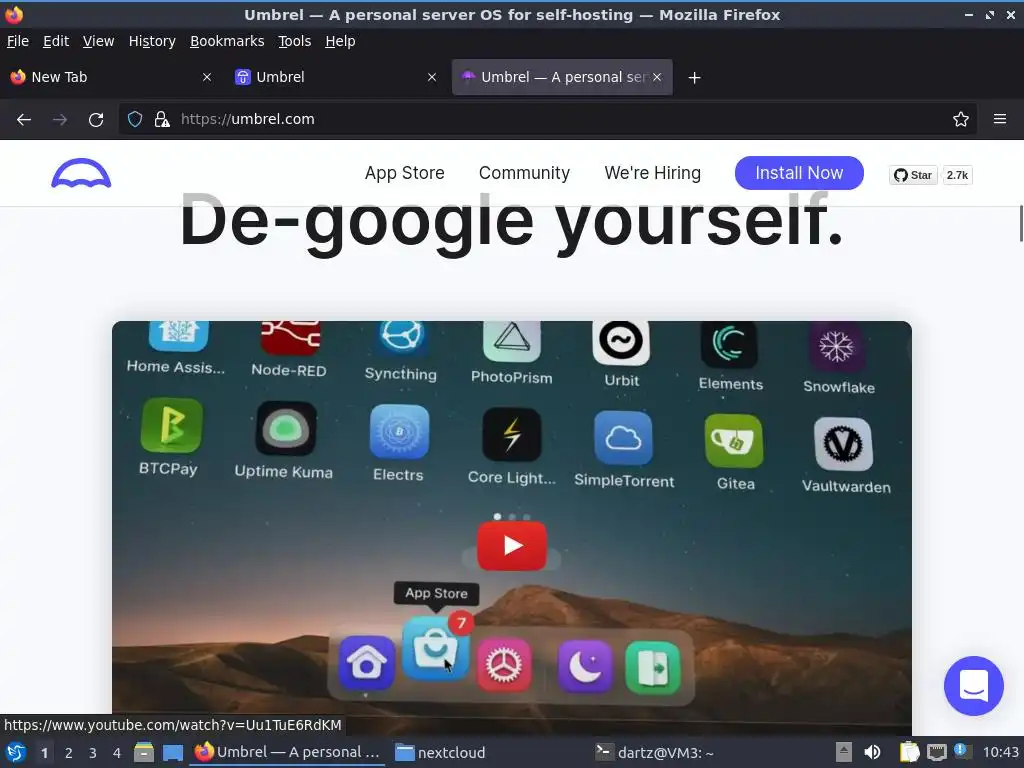Click the Node-RED app icon

(x=290, y=338)
